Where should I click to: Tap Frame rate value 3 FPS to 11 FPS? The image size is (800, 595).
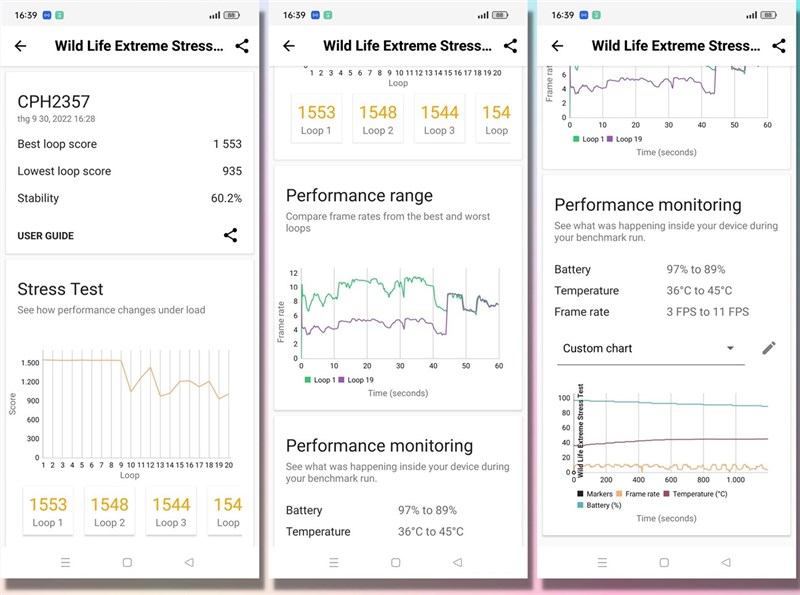tap(708, 312)
